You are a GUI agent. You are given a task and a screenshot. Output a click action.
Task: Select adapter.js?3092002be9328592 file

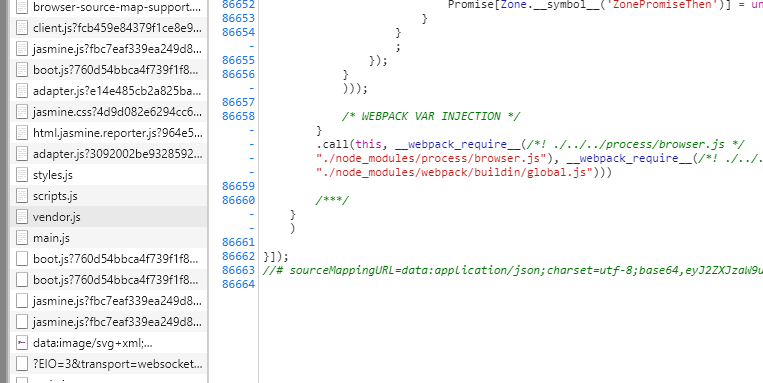pyautogui.click(x=109, y=154)
